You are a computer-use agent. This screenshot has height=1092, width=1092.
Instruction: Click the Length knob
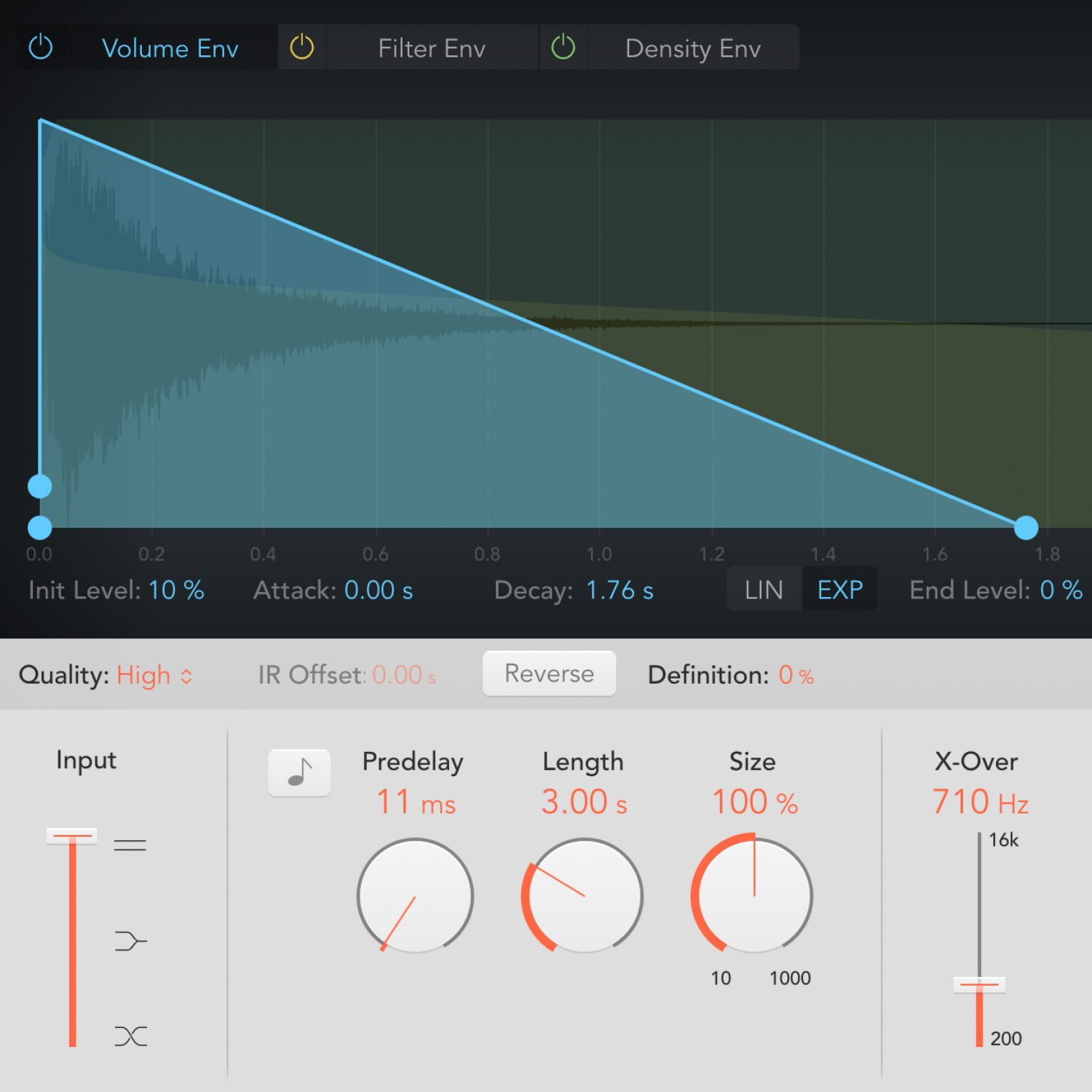pyautogui.click(x=584, y=895)
